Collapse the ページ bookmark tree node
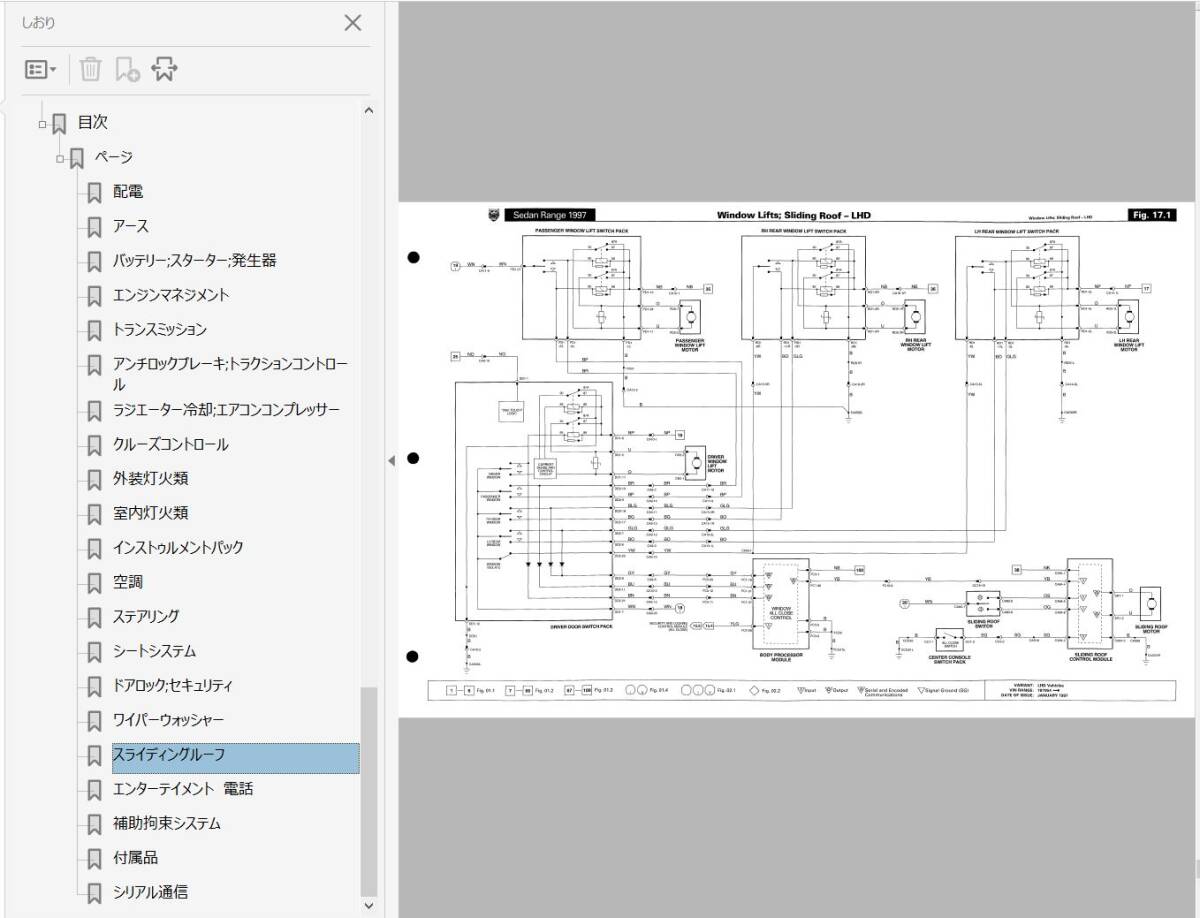This screenshot has width=1200, height=918. (61, 159)
